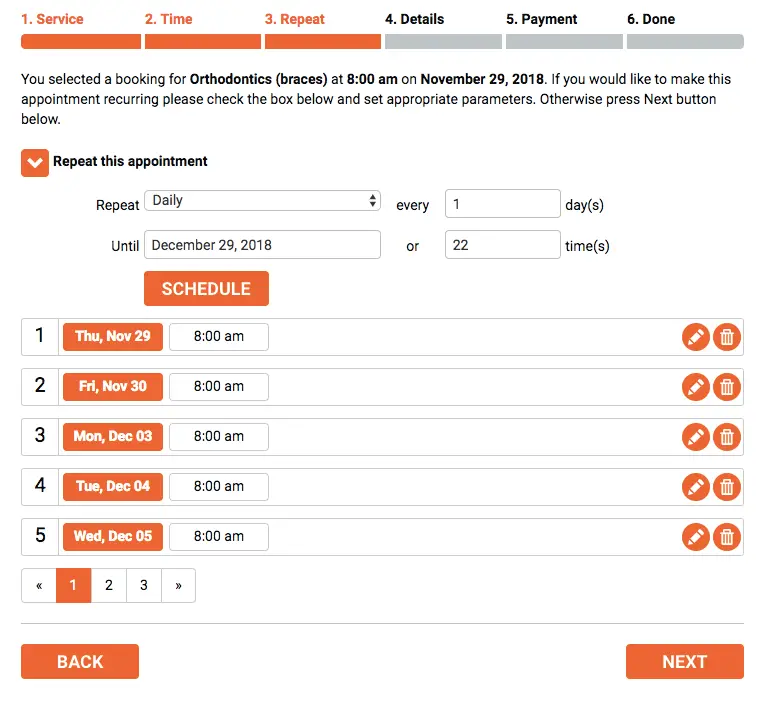Click 8:00 am time for Tue, Dec 04
Viewport: 765px width, 710px height.
click(x=219, y=487)
